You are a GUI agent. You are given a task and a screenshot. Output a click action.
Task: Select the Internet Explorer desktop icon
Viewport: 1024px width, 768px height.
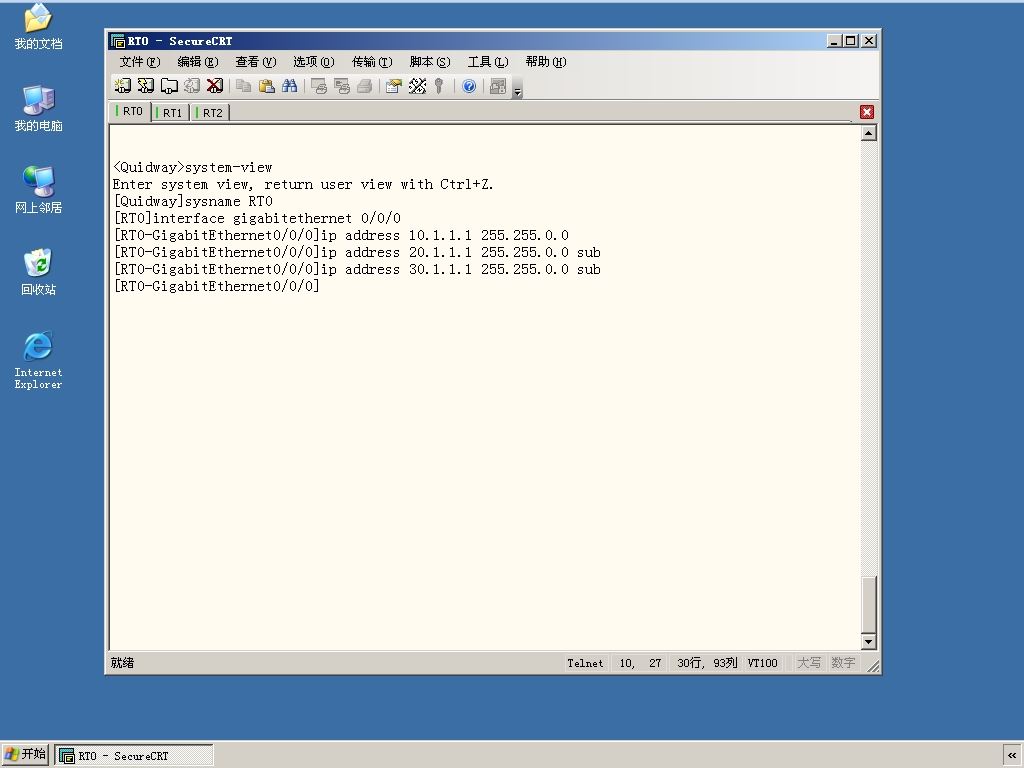[38, 360]
